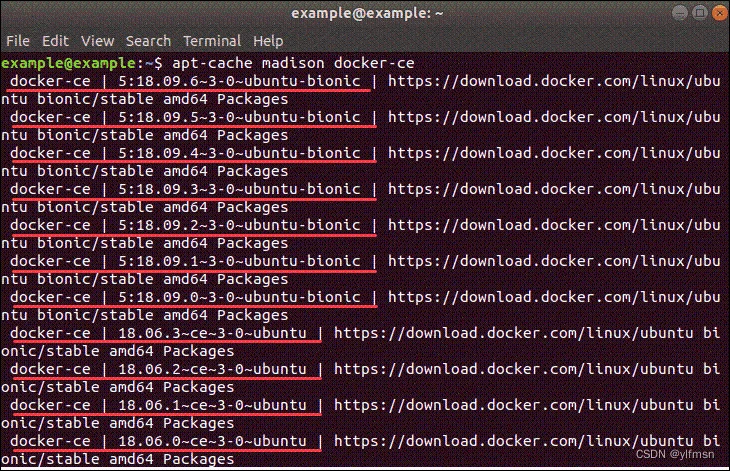Click the example@example window title bar
Screen dimensions: 730x471
click(x=364, y=14)
